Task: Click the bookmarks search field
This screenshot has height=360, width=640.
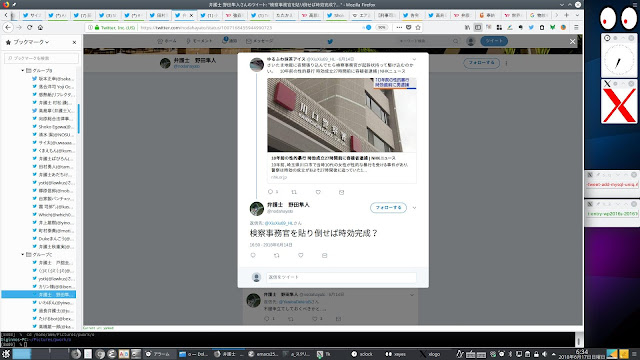Action: pos(41,58)
